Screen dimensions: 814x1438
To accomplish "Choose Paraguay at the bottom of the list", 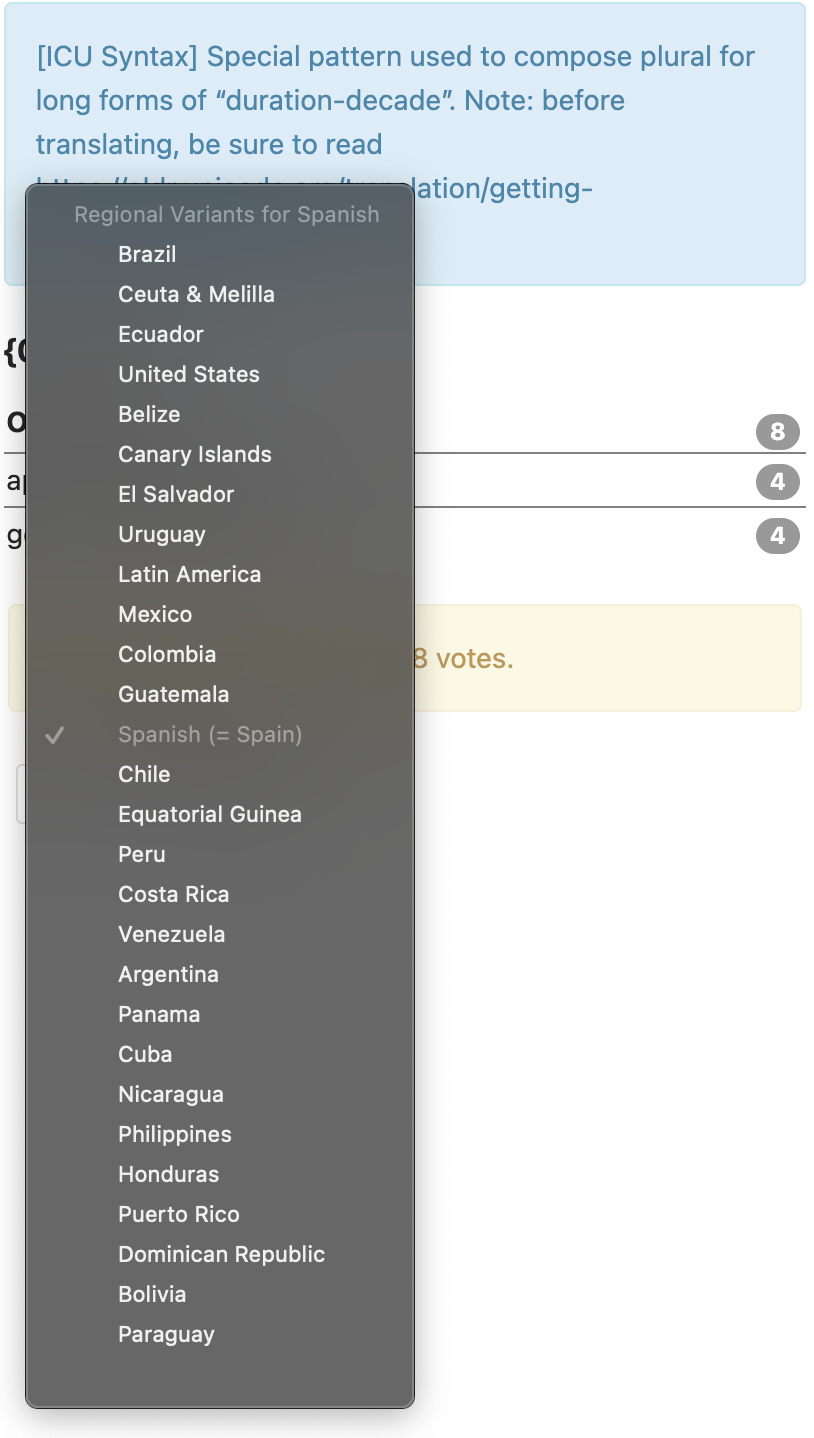I will pos(166,1334).
